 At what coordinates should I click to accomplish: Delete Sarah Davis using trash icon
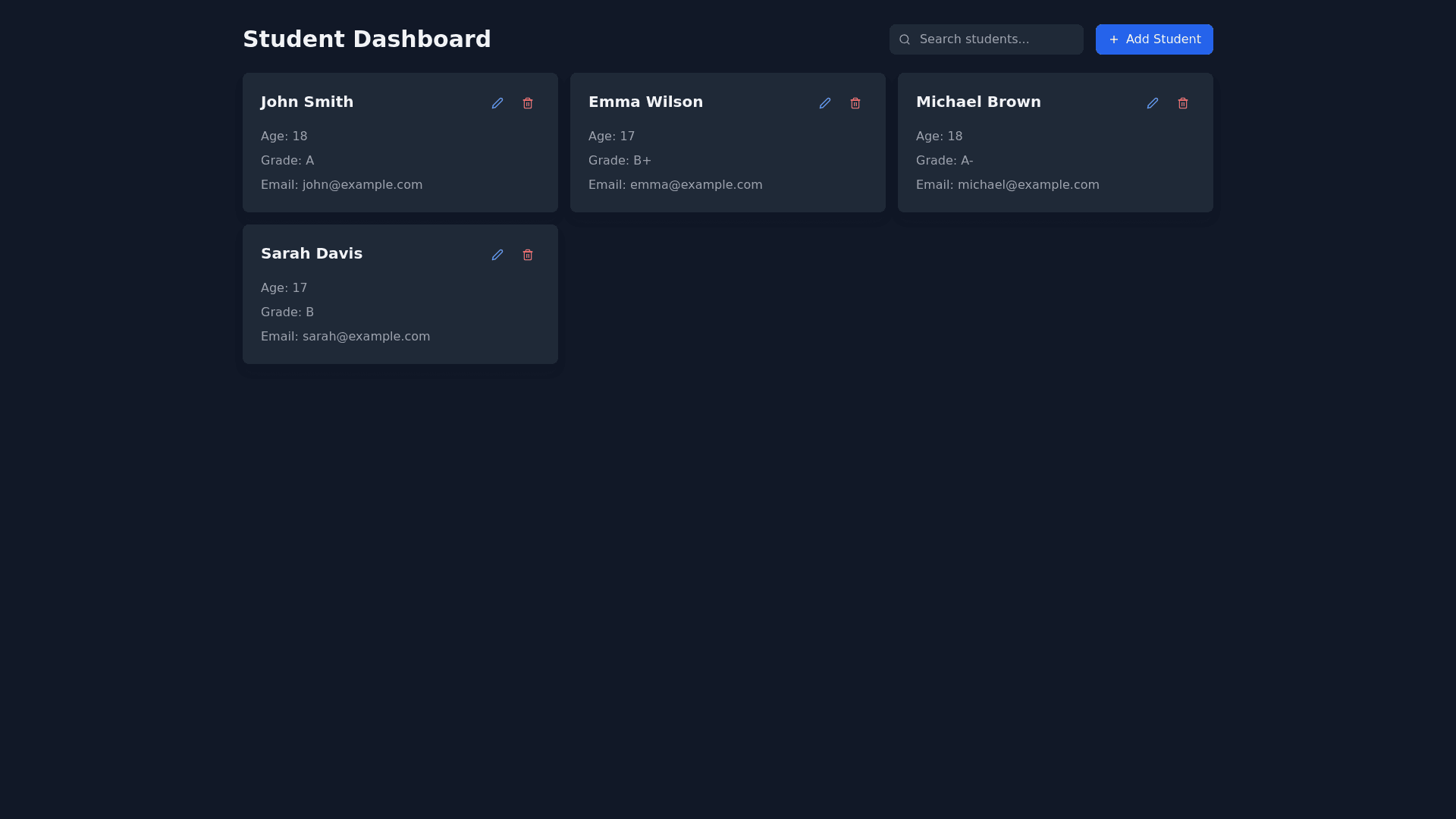click(x=528, y=255)
